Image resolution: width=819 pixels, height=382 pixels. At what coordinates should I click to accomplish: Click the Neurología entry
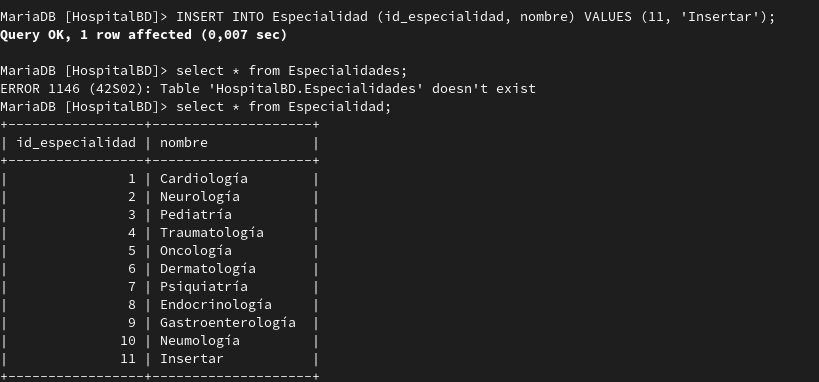(200, 197)
